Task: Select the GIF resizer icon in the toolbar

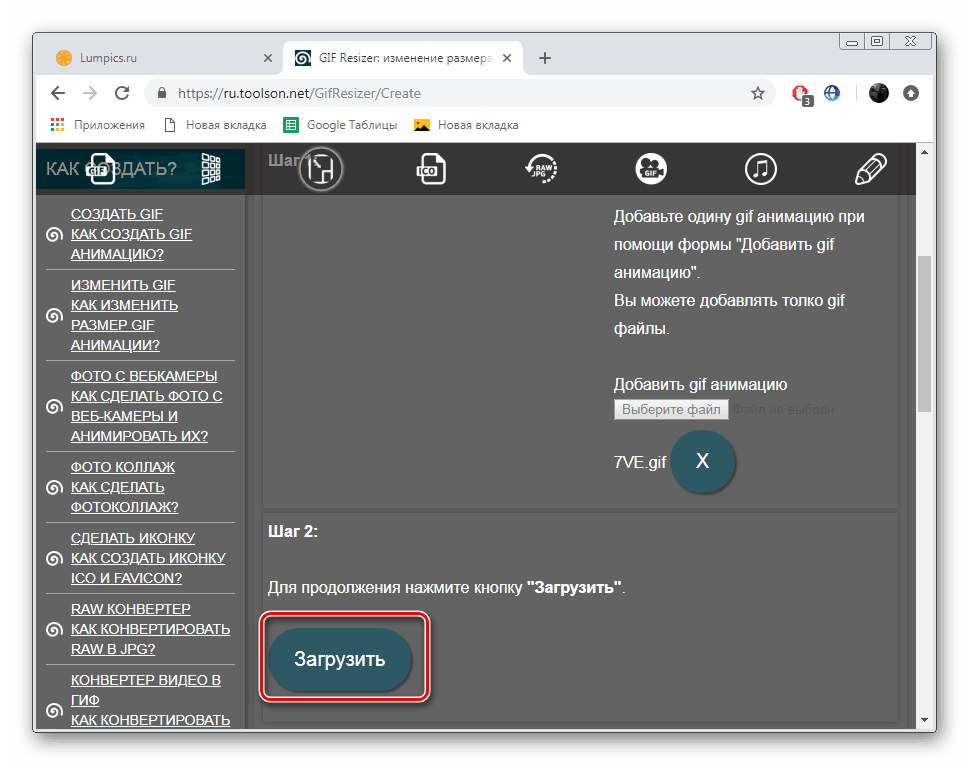Action: (x=321, y=169)
